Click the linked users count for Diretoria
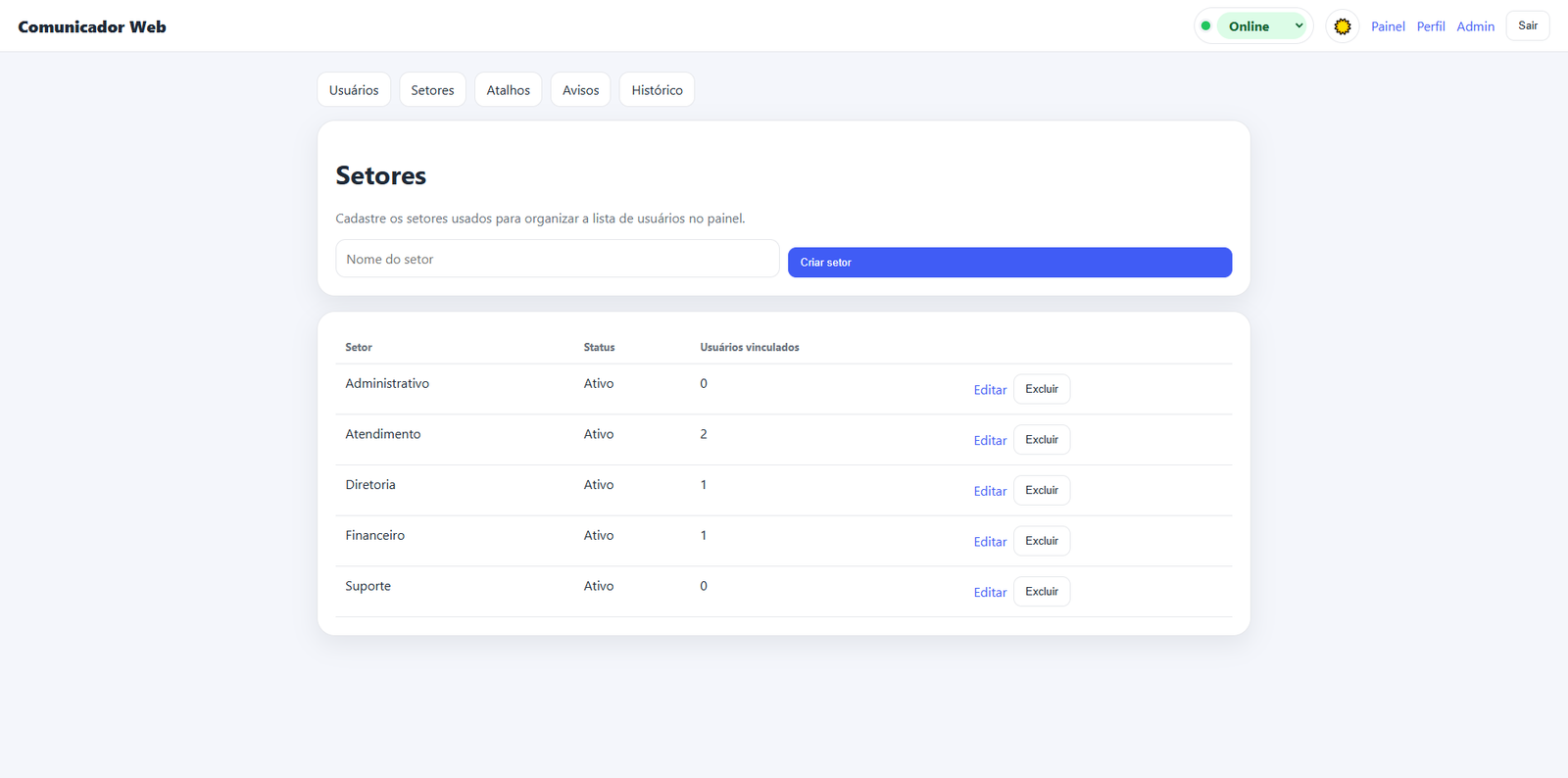The height and width of the screenshot is (778, 1568). [x=704, y=485]
